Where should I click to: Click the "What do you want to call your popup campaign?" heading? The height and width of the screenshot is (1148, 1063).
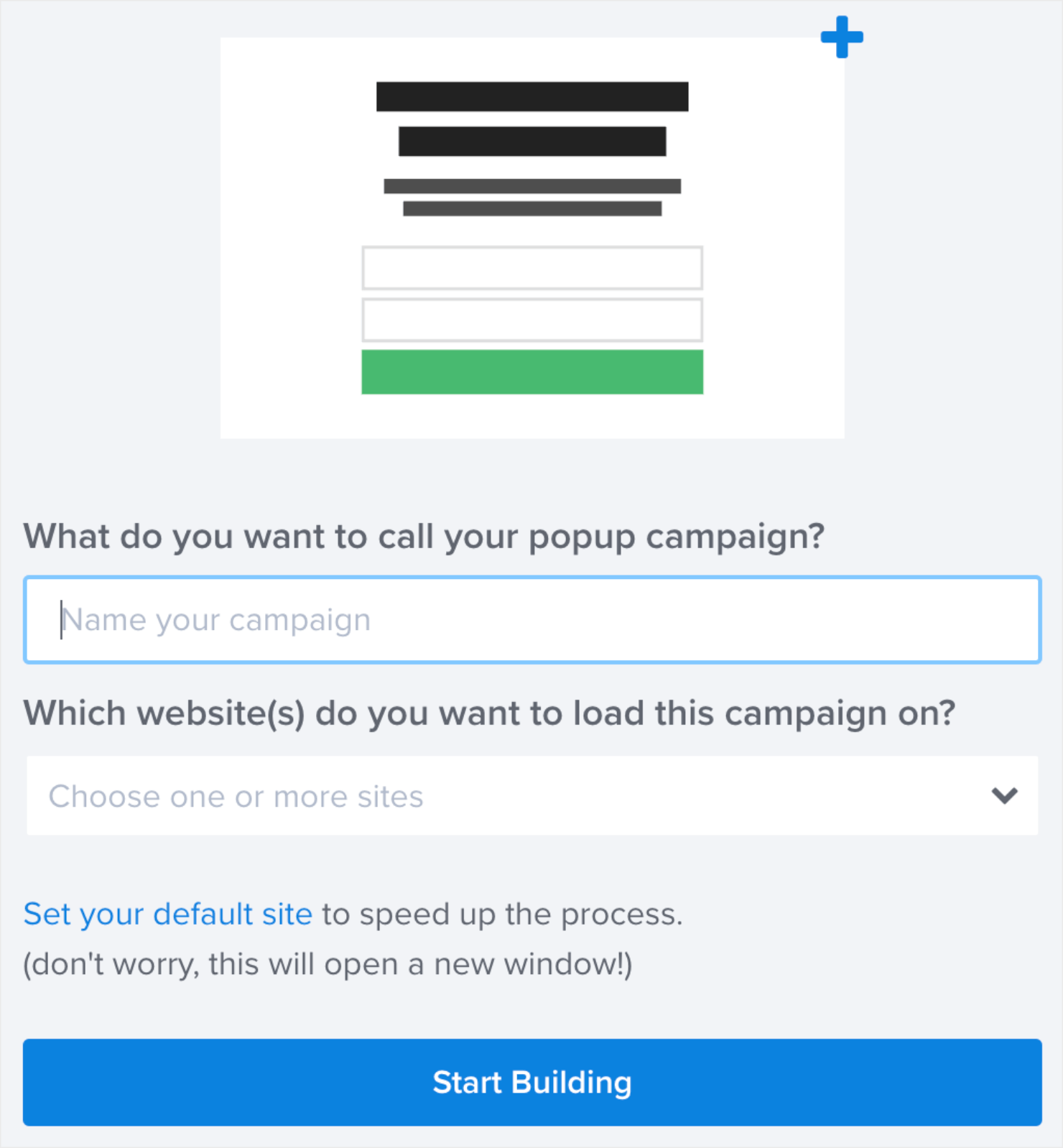[424, 537]
